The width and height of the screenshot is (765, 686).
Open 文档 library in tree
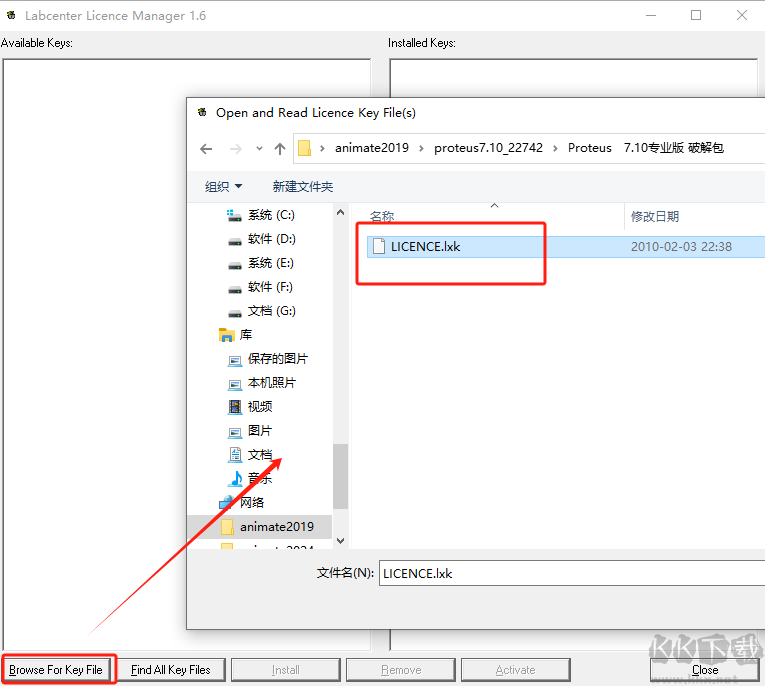(250, 455)
